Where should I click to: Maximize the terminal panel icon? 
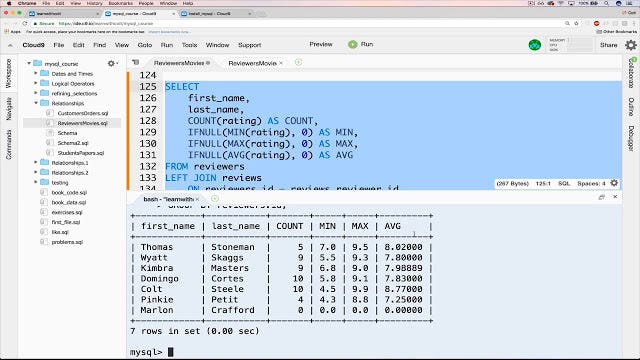tap(601, 197)
